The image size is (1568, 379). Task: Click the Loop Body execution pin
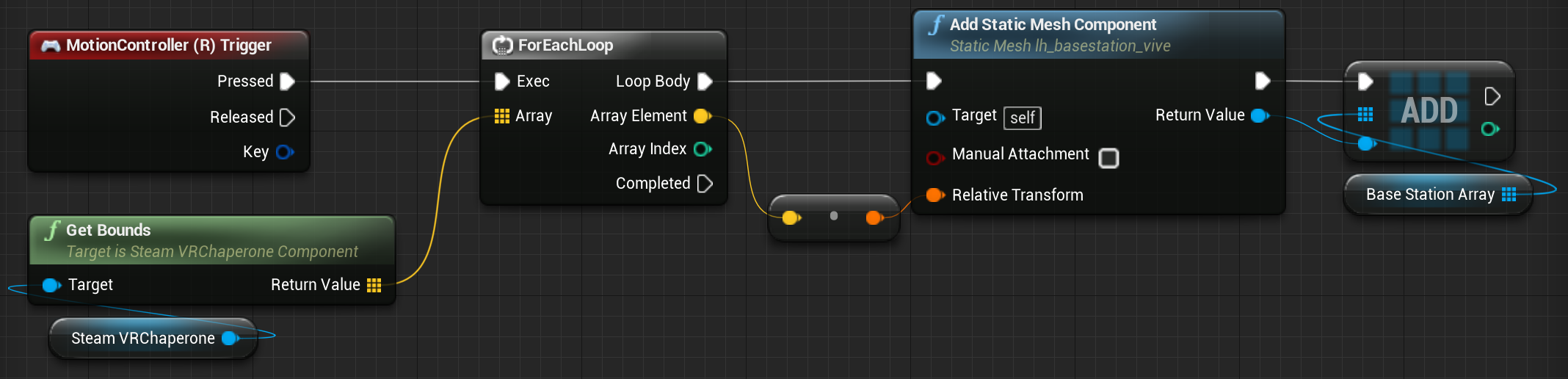point(705,82)
